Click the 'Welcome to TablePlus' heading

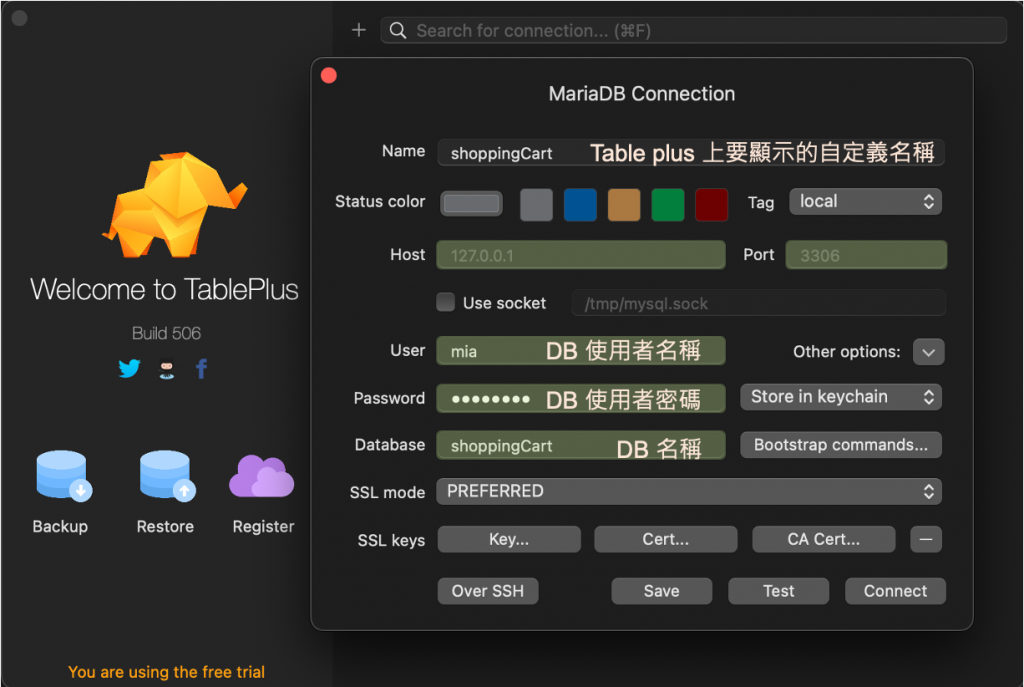[x=165, y=289]
